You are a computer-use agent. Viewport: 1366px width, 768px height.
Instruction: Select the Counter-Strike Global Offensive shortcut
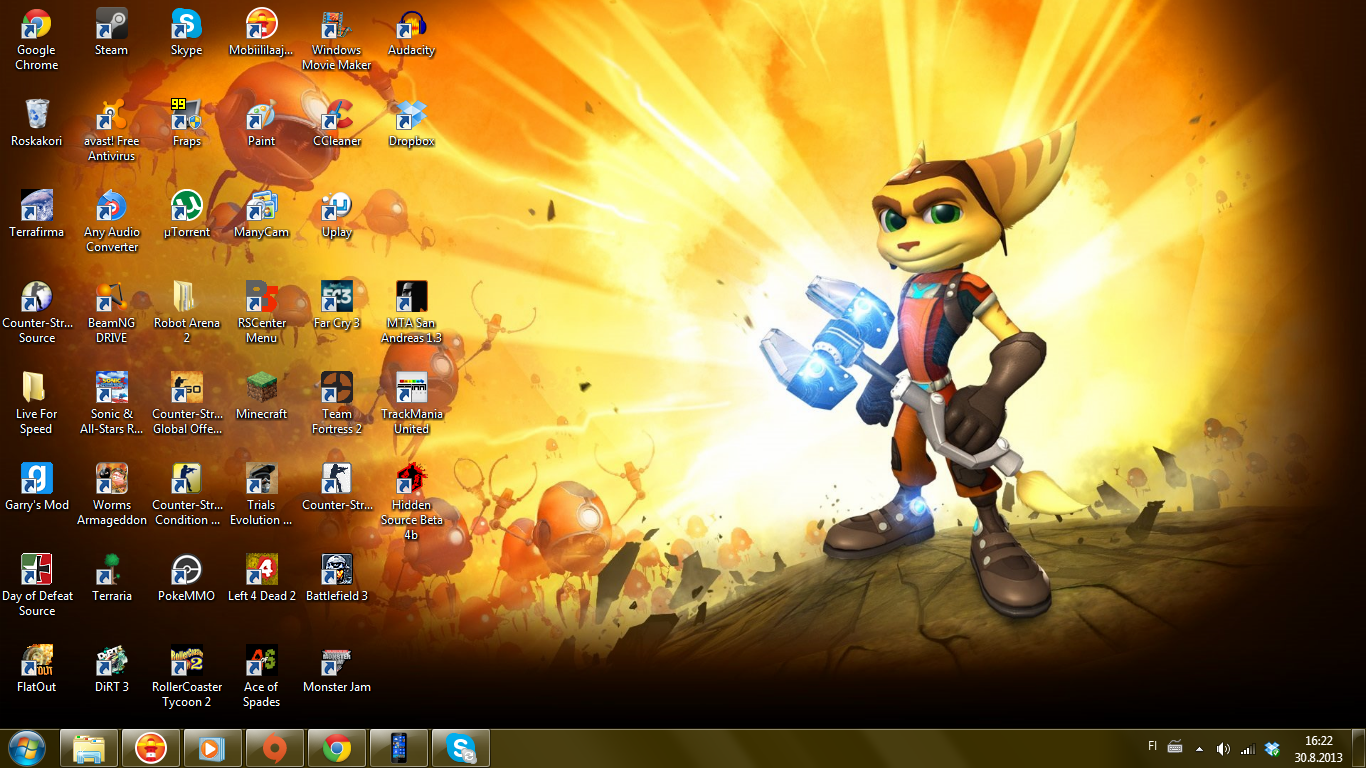coord(186,404)
